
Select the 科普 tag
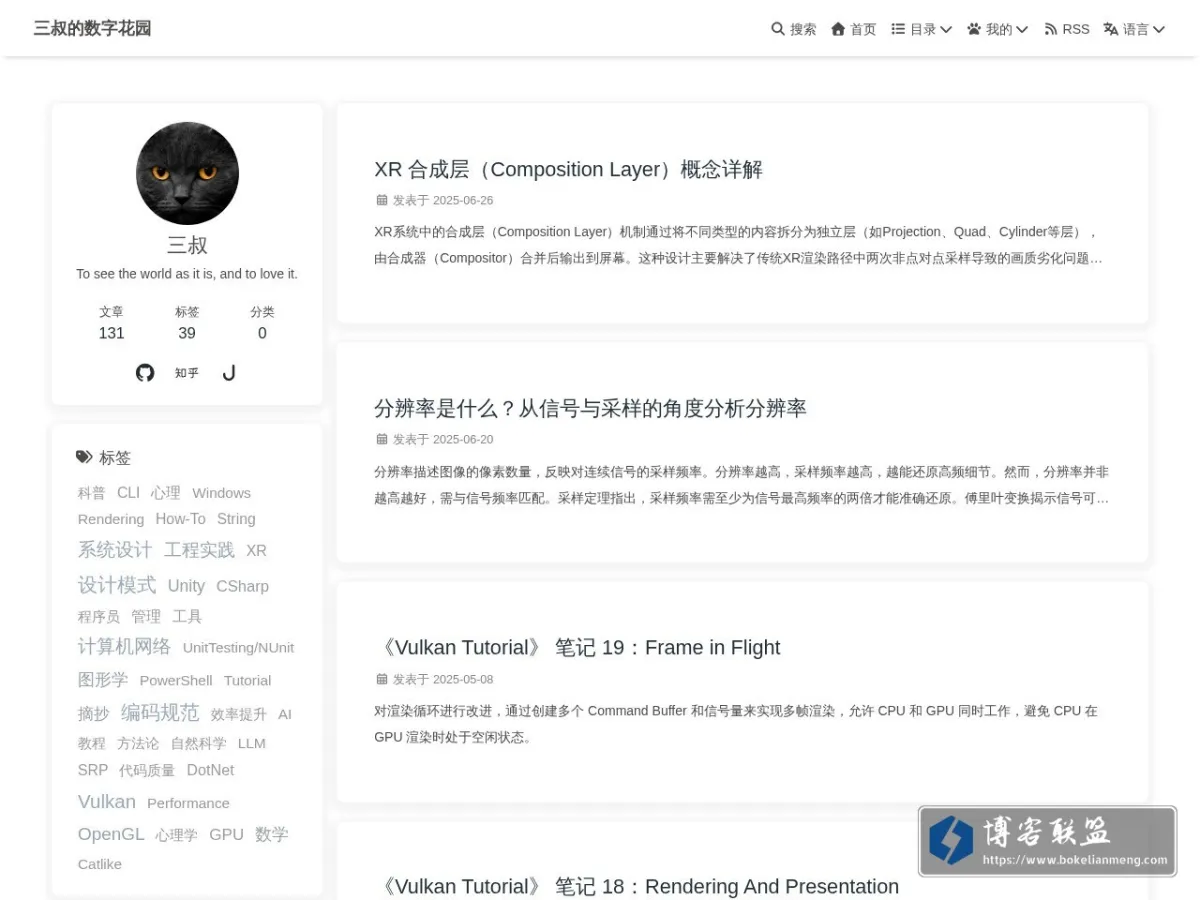(91, 493)
